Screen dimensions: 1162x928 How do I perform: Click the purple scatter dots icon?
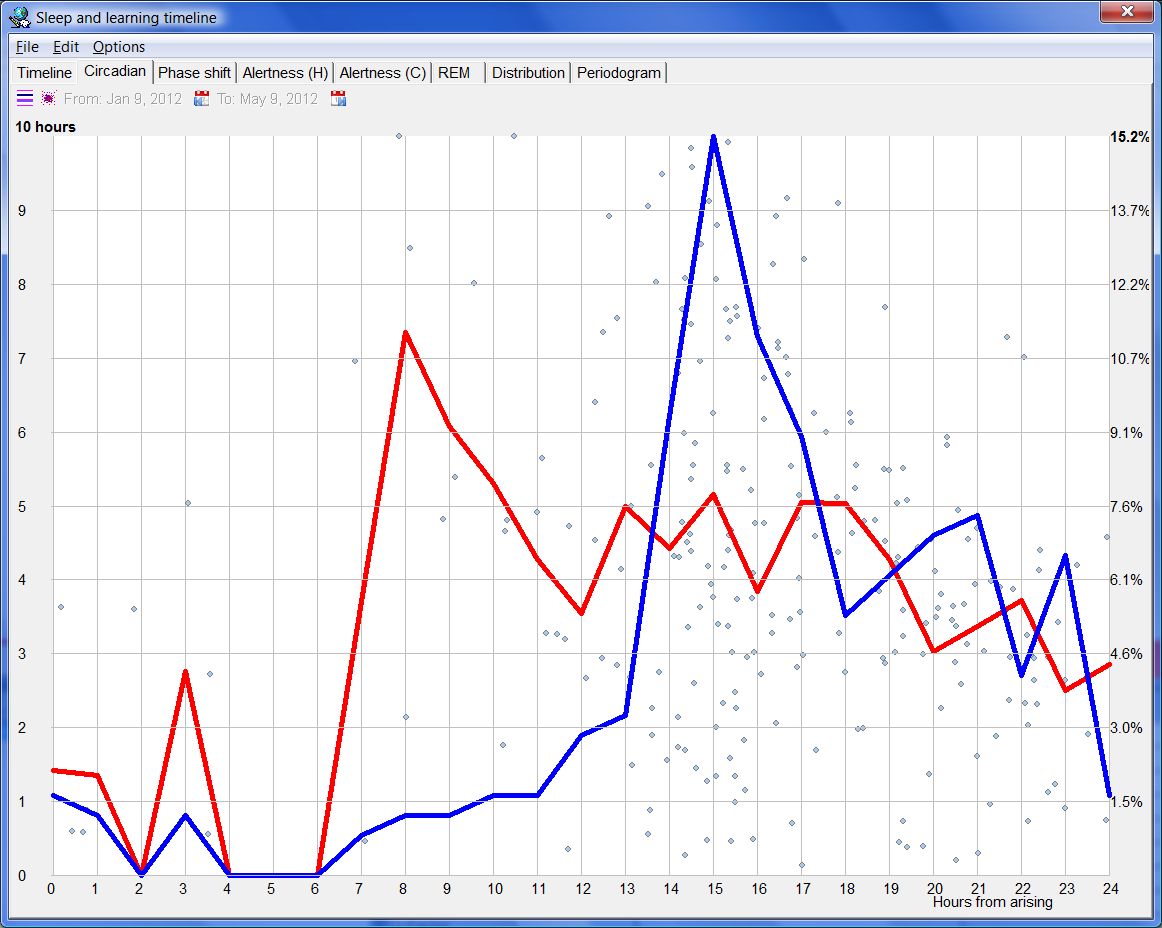click(48, 98)
